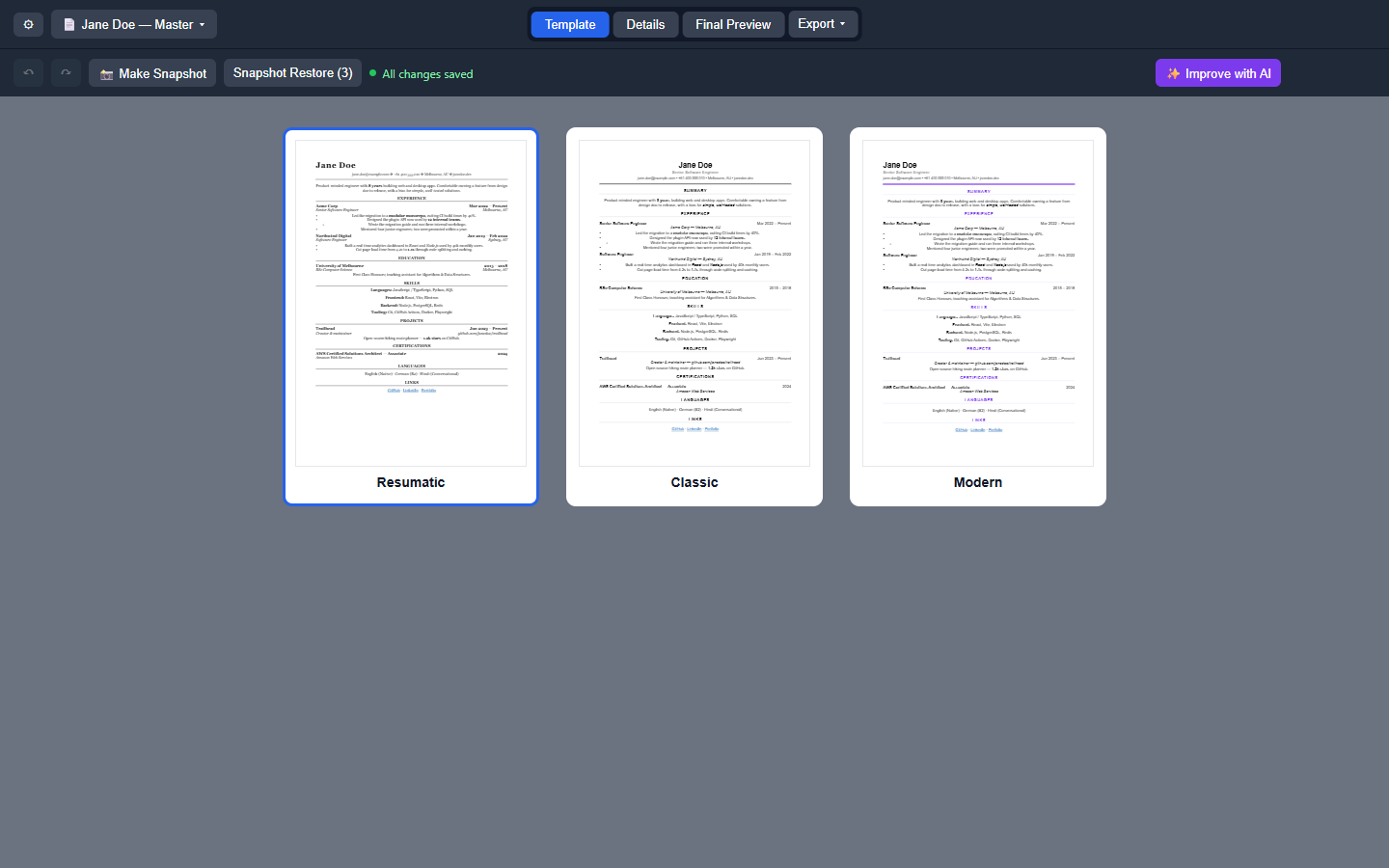Screen dimensions: 1389x868
Task: Click the camera icon in Make Snapshot
Action: 106,74
